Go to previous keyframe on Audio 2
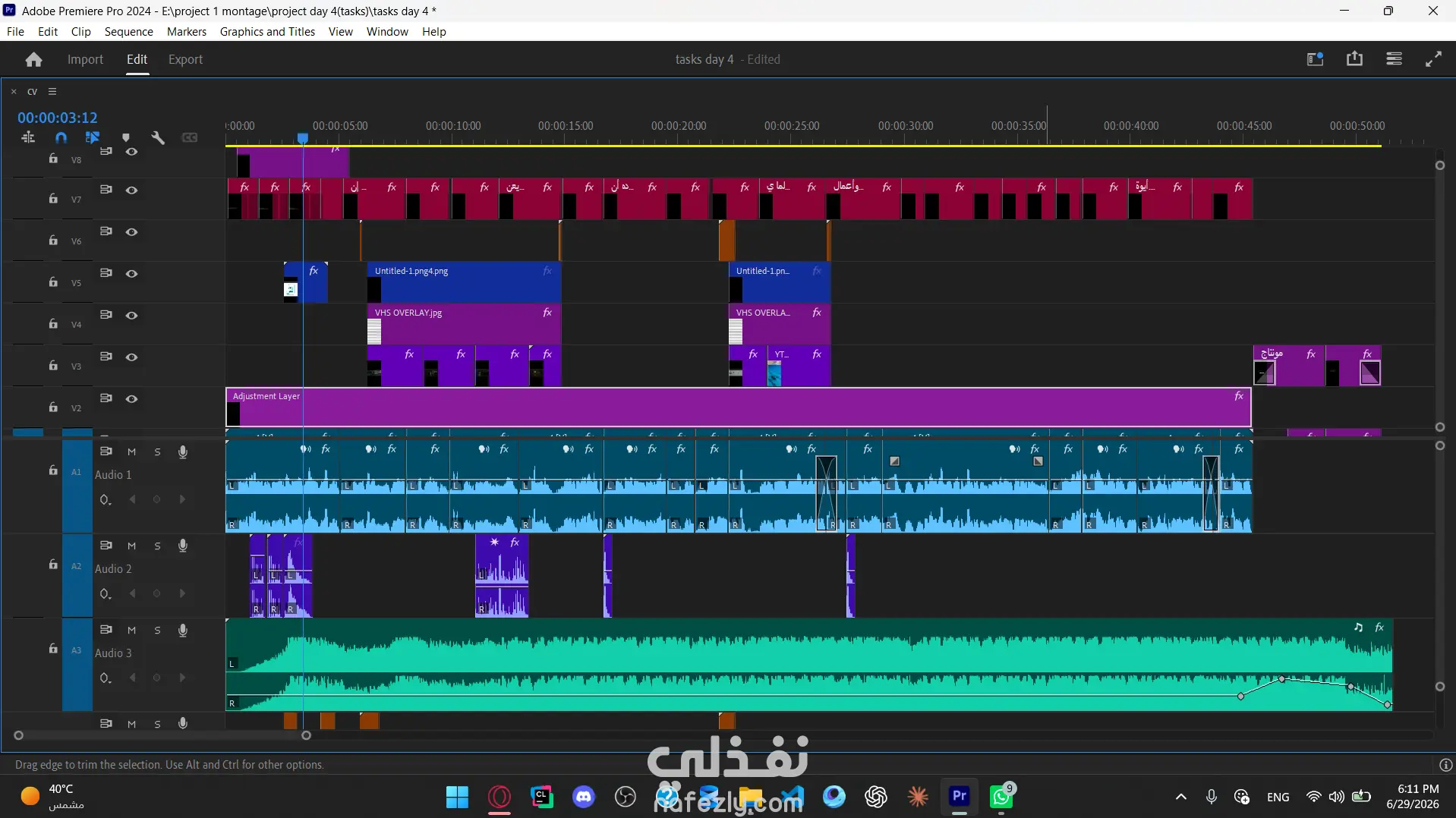 133,593
